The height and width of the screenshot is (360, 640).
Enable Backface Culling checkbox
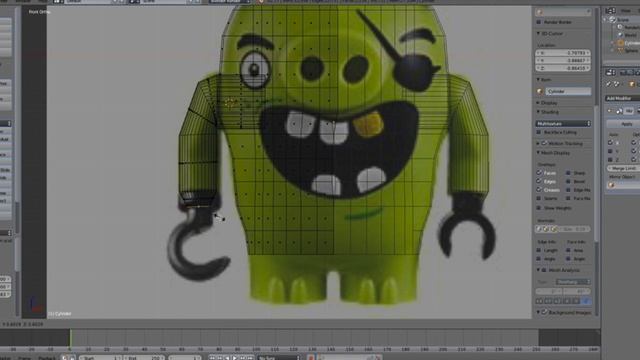tap(539, 133)
